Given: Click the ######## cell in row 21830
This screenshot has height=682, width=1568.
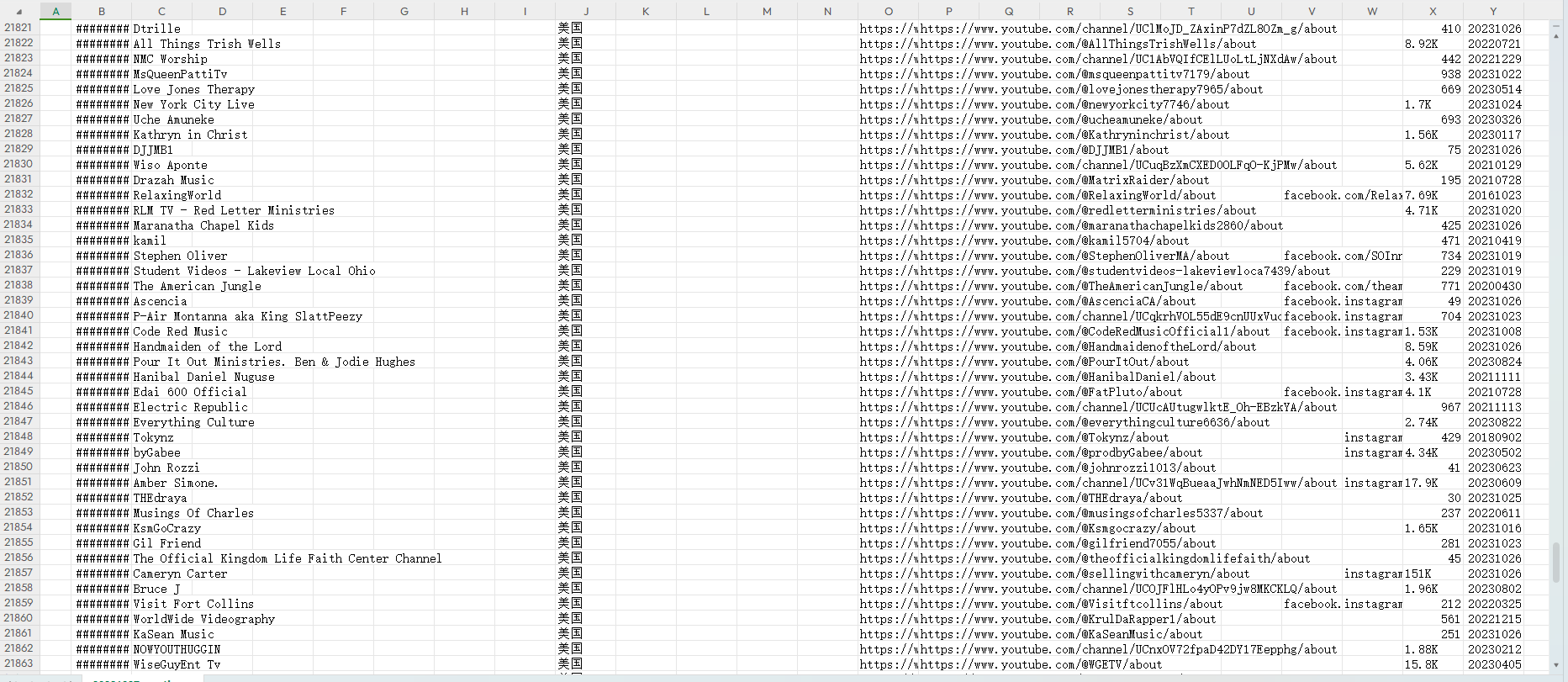Looking at the screenshot, I should [x=102, y=165].
